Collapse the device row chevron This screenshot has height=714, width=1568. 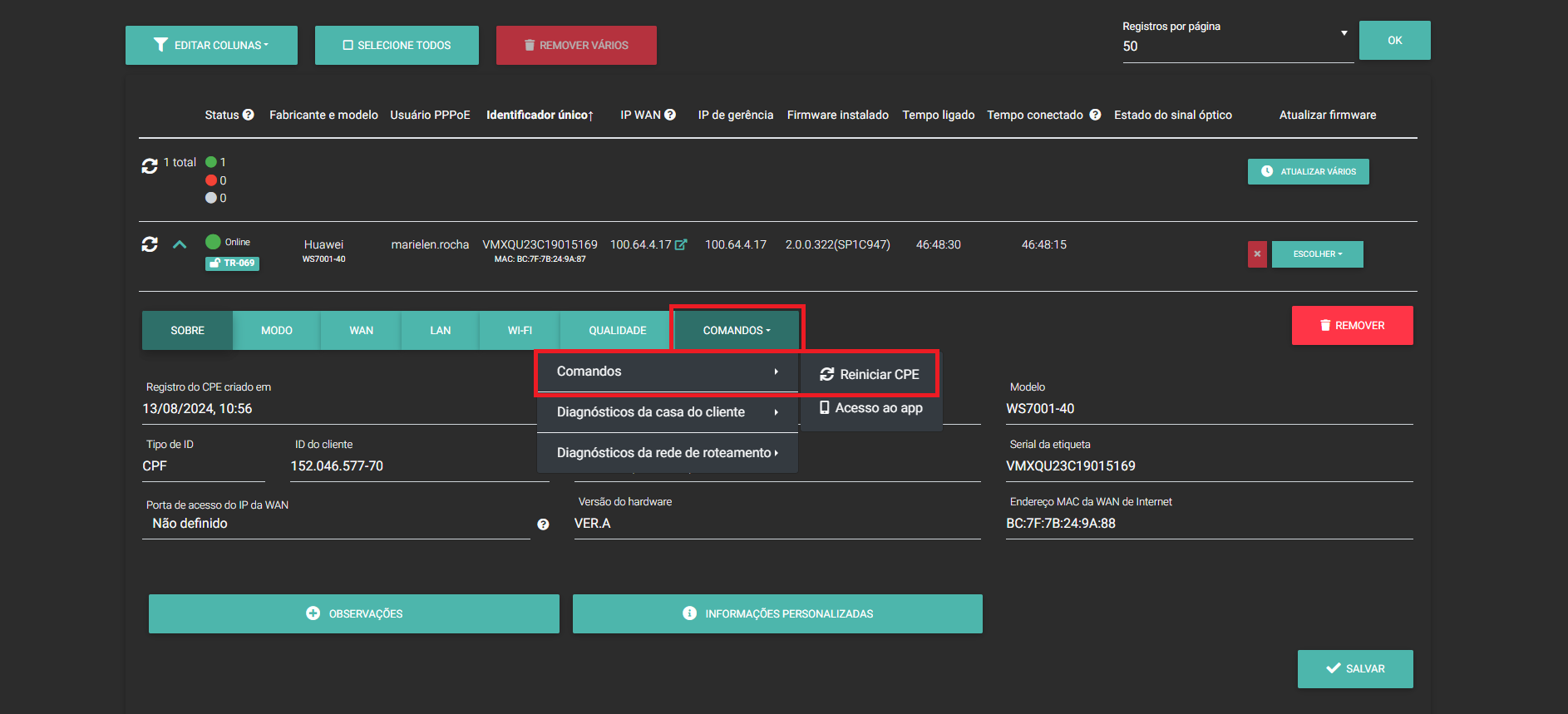pos(180,244)
